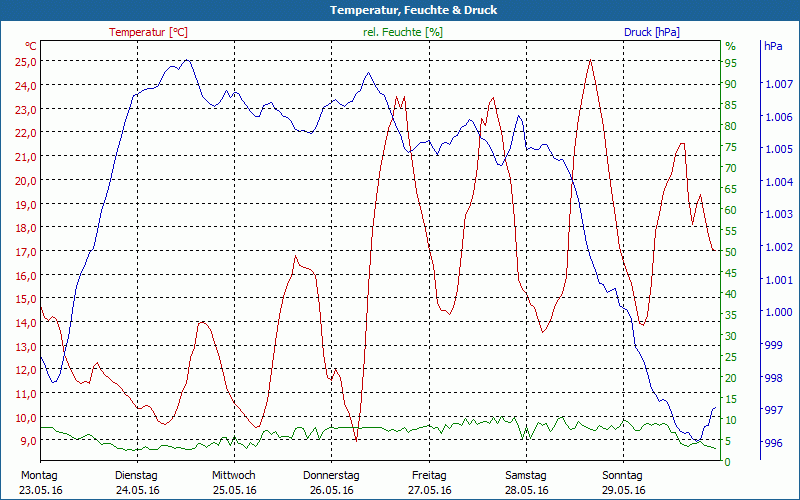
Task: Click the Samstag 28.05.16 date label
Action: 526,482
